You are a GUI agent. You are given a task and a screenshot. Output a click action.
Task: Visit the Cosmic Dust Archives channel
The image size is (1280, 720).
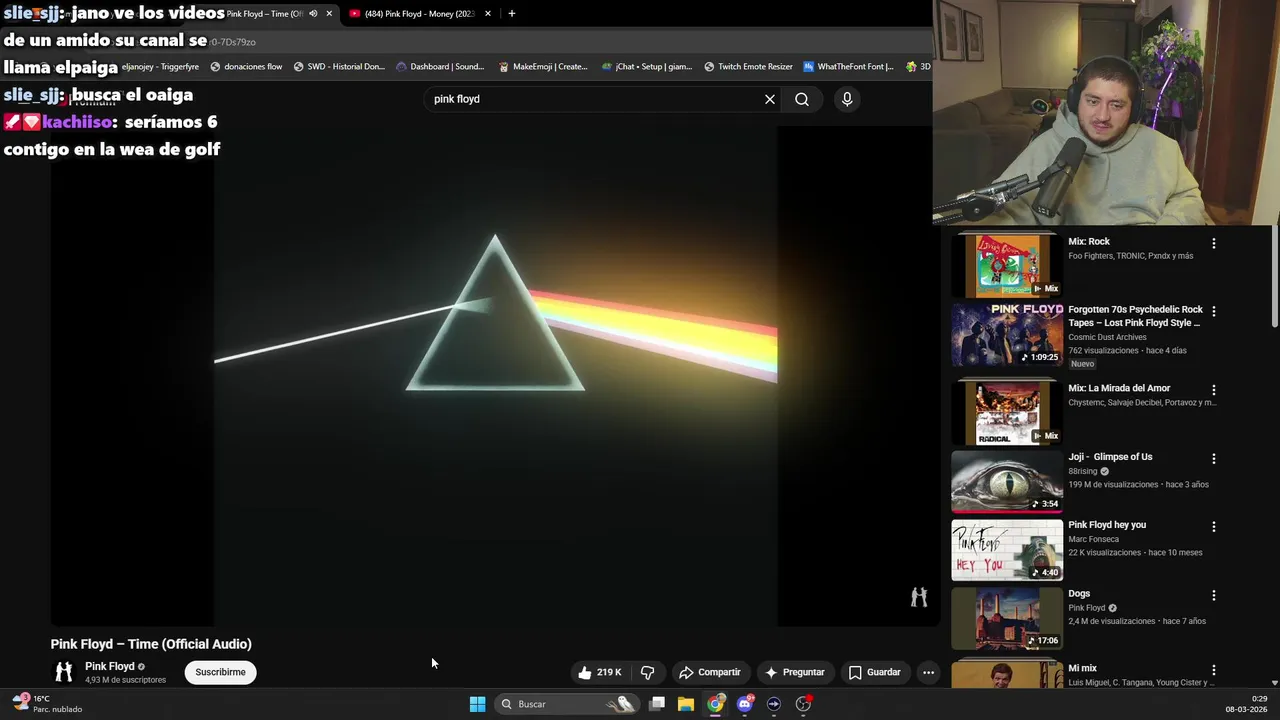(1107, 337)
